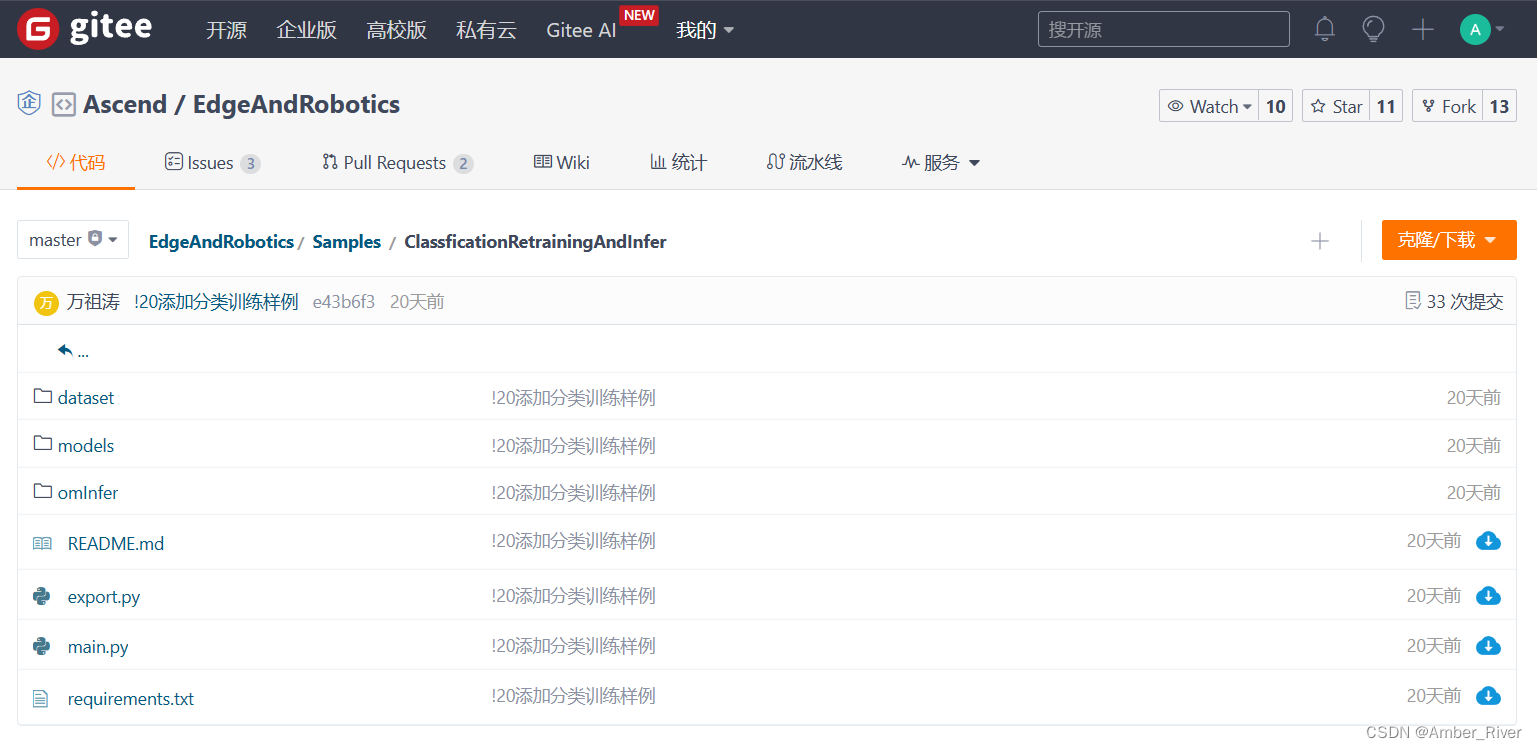Click the dataset folder icon
Screen dimensions: 1537x750
click(x=42, y=396)
